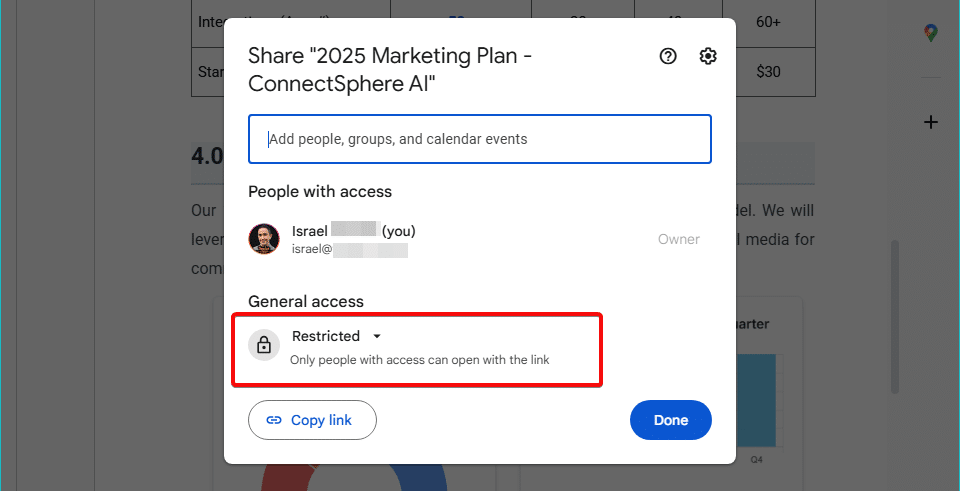The width and height of the screenshot is (960, 491).
Task: Click the $30 table cell
Action: click(768, 72)
